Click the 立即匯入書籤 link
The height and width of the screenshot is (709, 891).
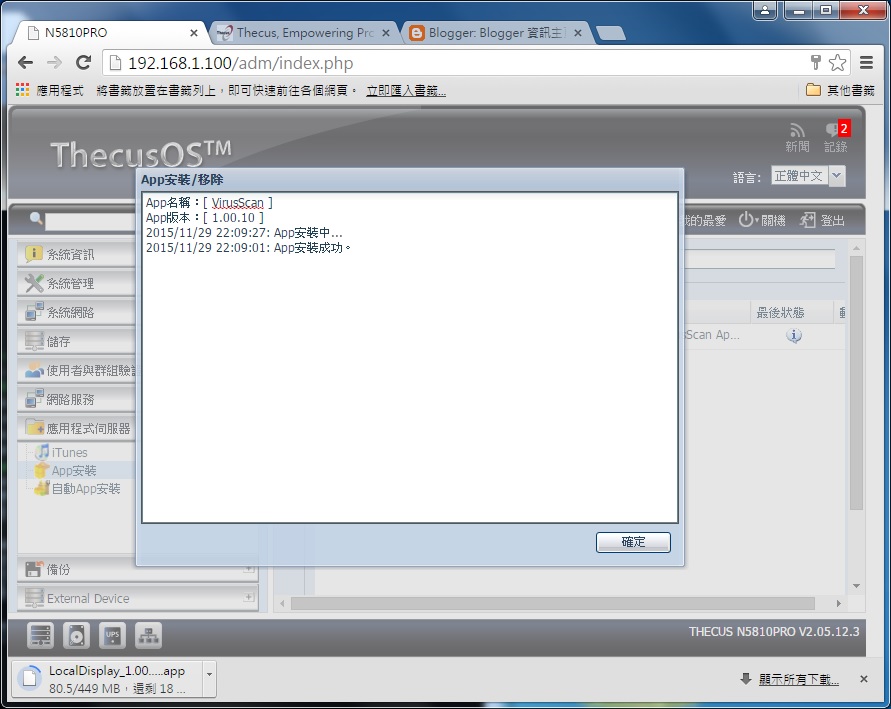pyautogui.click(x=406, y=90)
